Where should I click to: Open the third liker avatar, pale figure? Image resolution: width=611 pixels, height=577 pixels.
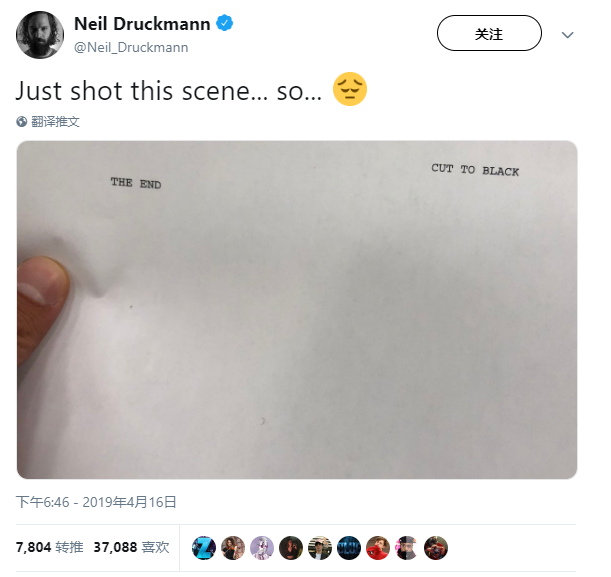262,548
